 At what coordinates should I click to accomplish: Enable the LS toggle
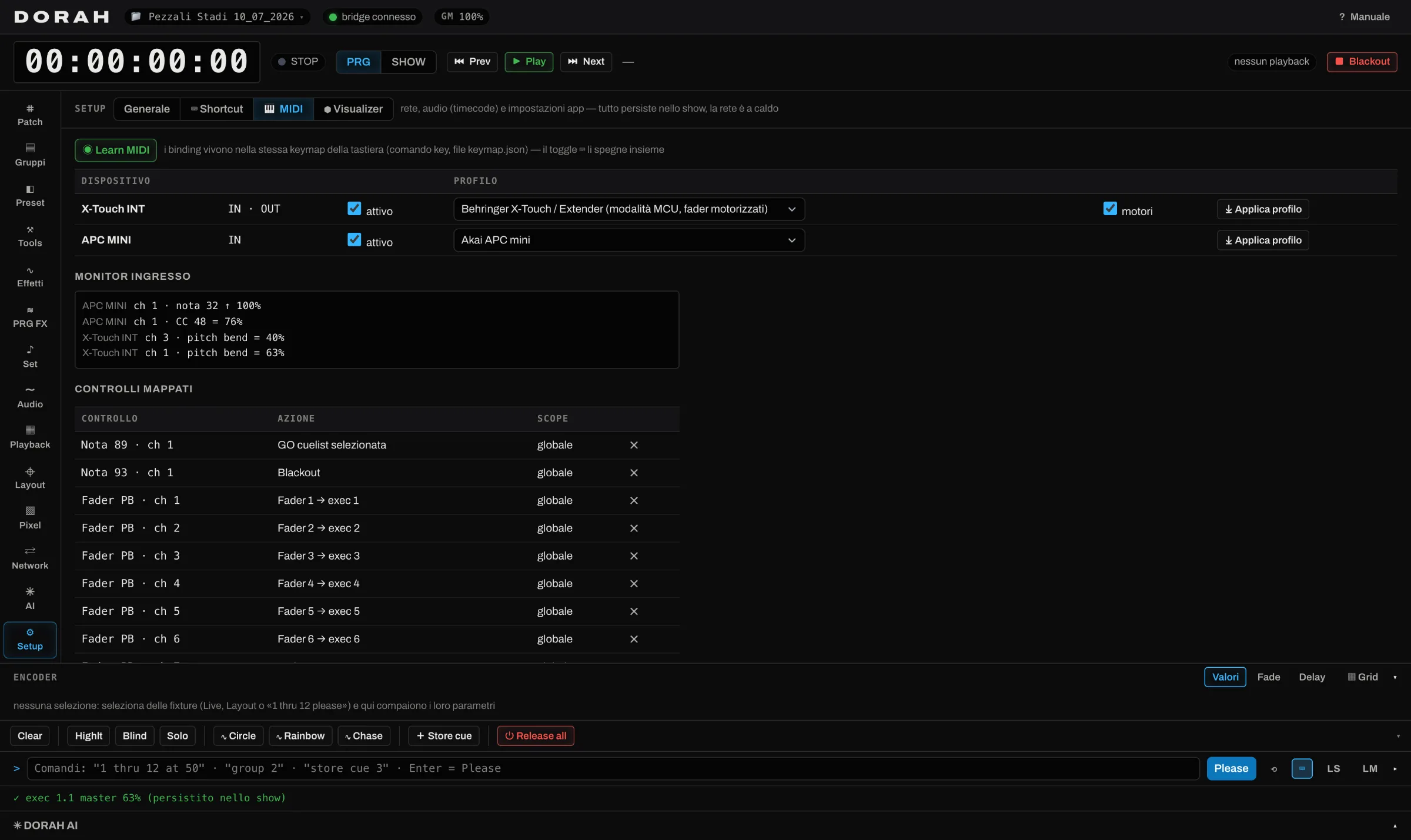coord(1333,769)
